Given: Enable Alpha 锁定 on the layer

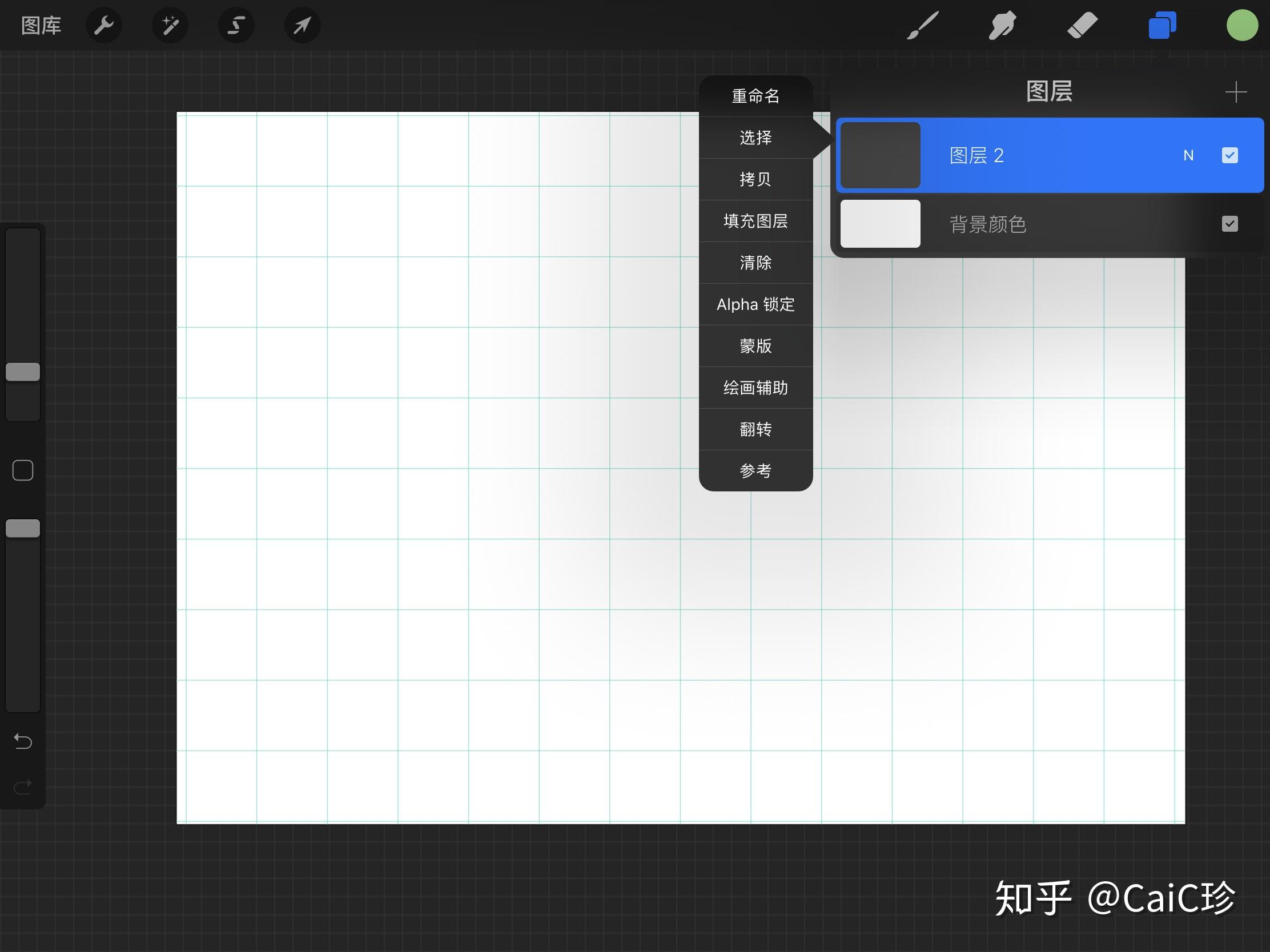Looking at the screenshot, I should [x=755, y=304].
